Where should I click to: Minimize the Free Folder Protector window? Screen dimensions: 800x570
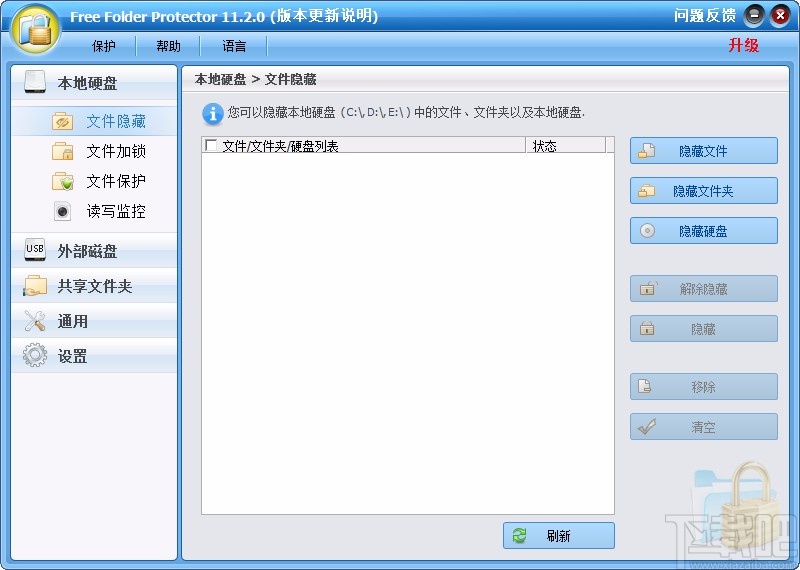tap(754, 16)
